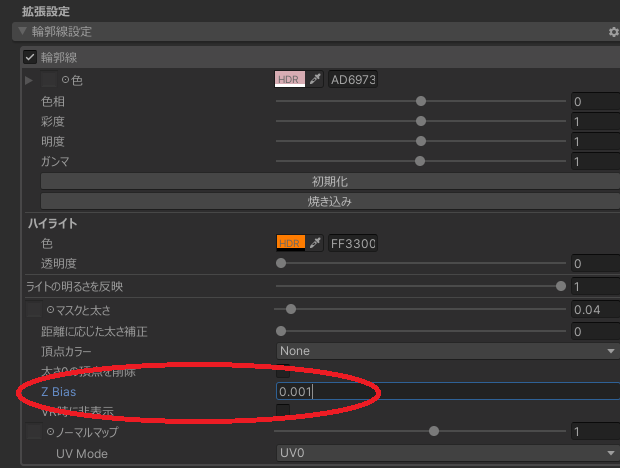Click the 距離に応じた太さ補正 value field

click(595, 331)
